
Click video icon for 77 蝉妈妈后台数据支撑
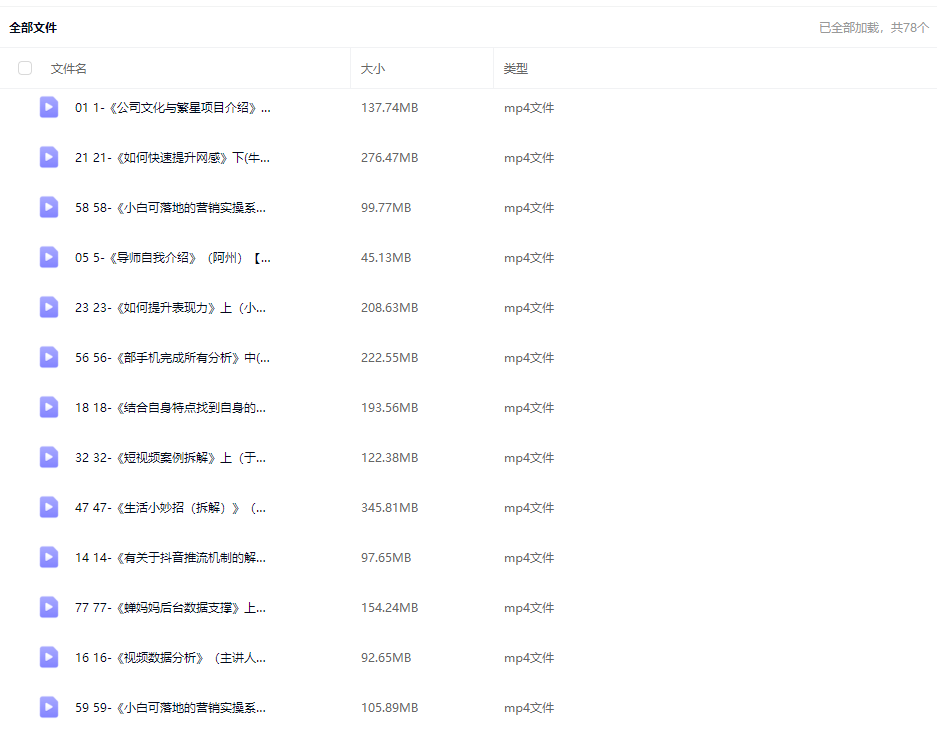coord(49,607)
